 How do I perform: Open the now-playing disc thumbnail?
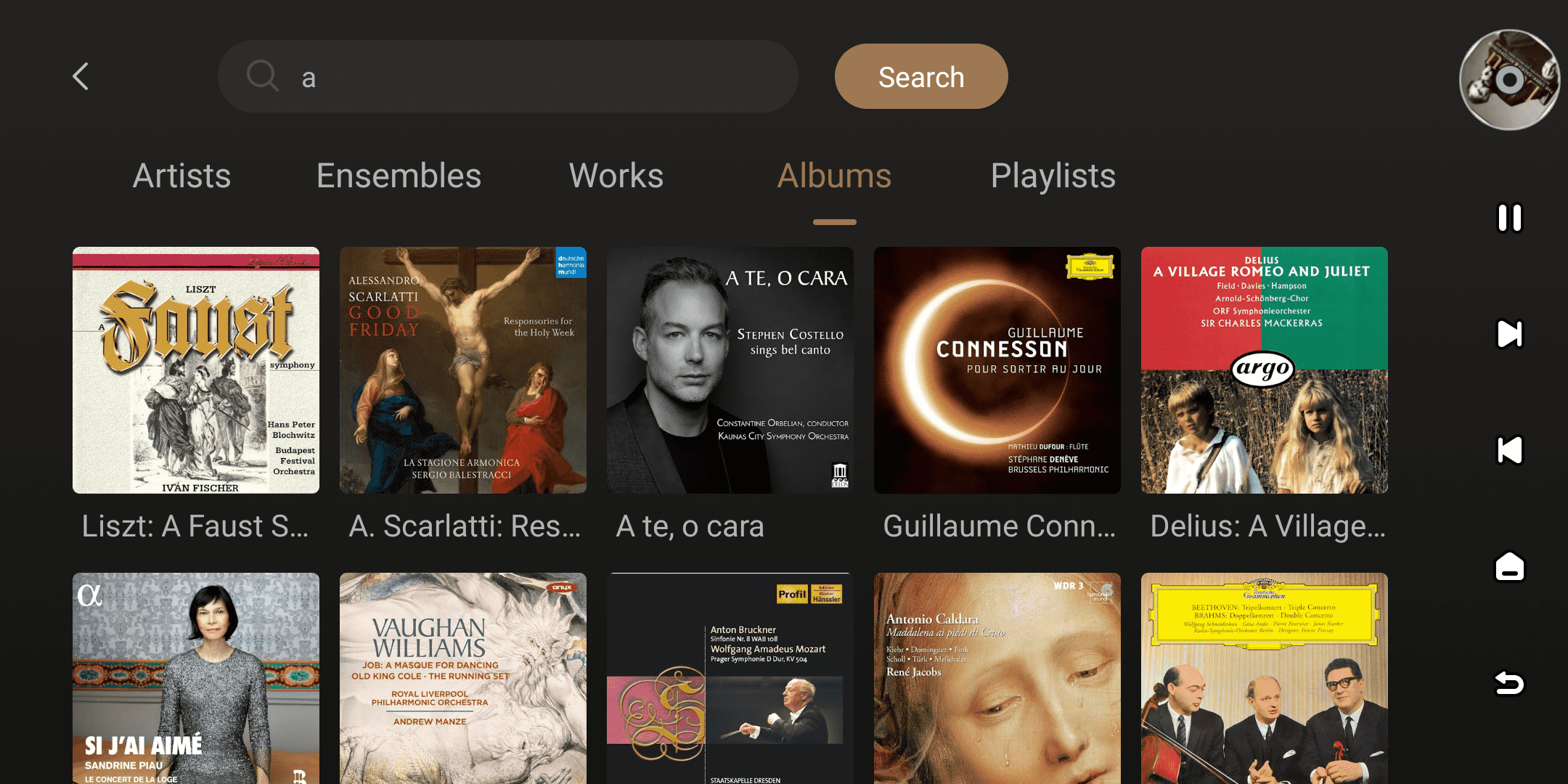tap(1509, 79)
